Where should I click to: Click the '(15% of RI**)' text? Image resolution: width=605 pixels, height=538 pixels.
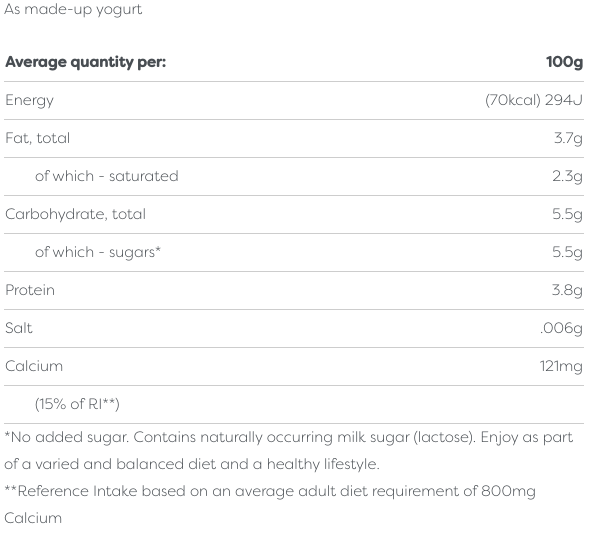tap(78, 404)
